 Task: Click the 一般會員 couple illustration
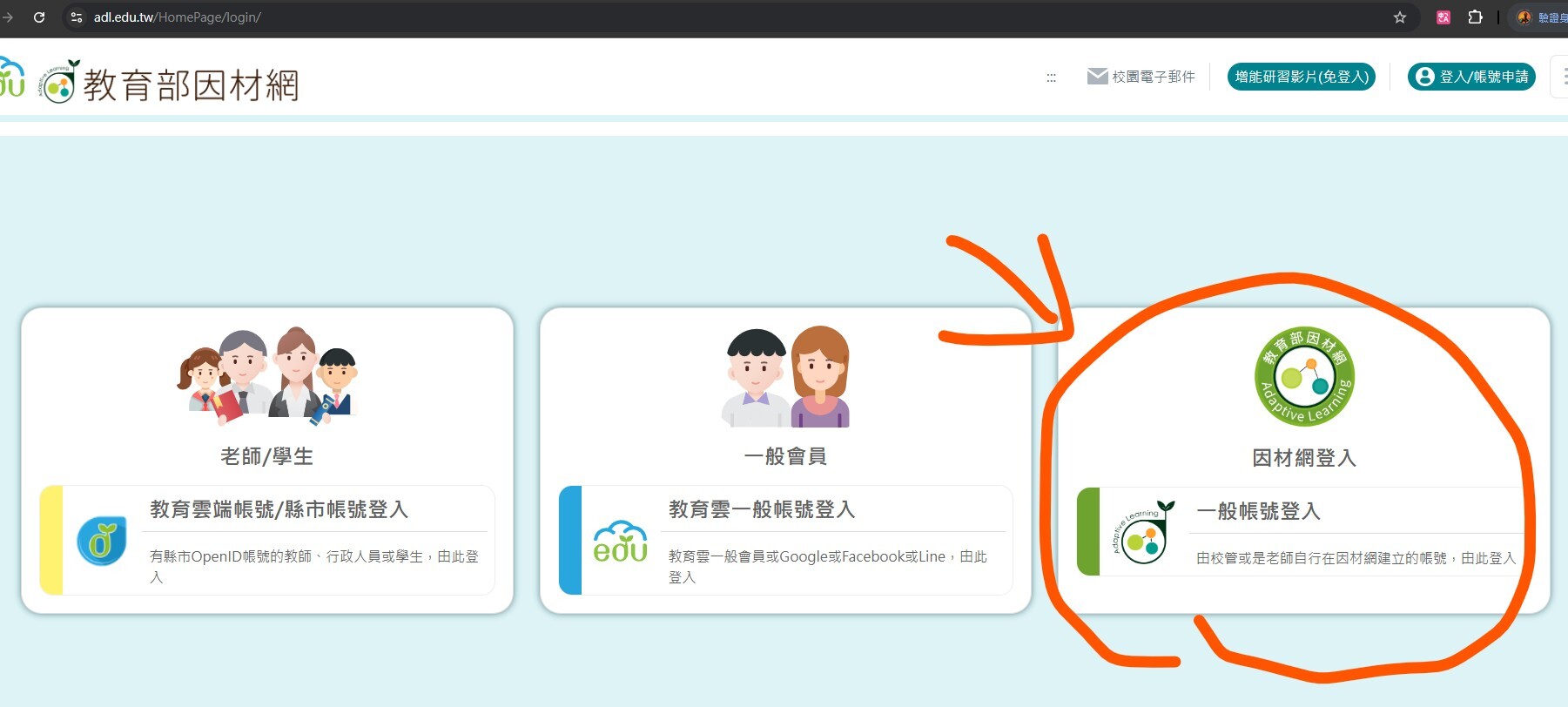coord(786,376)
